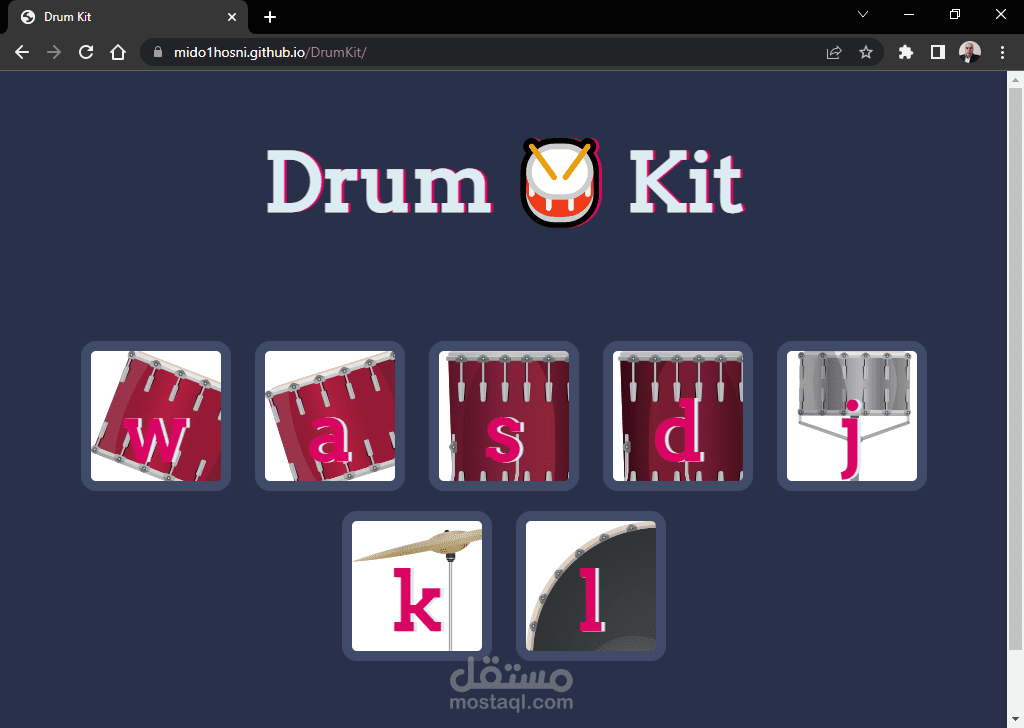This screenshot has width=1024, height=728.
Task: Close the Drum Kit tab
Action: click(x=232, y=17)
